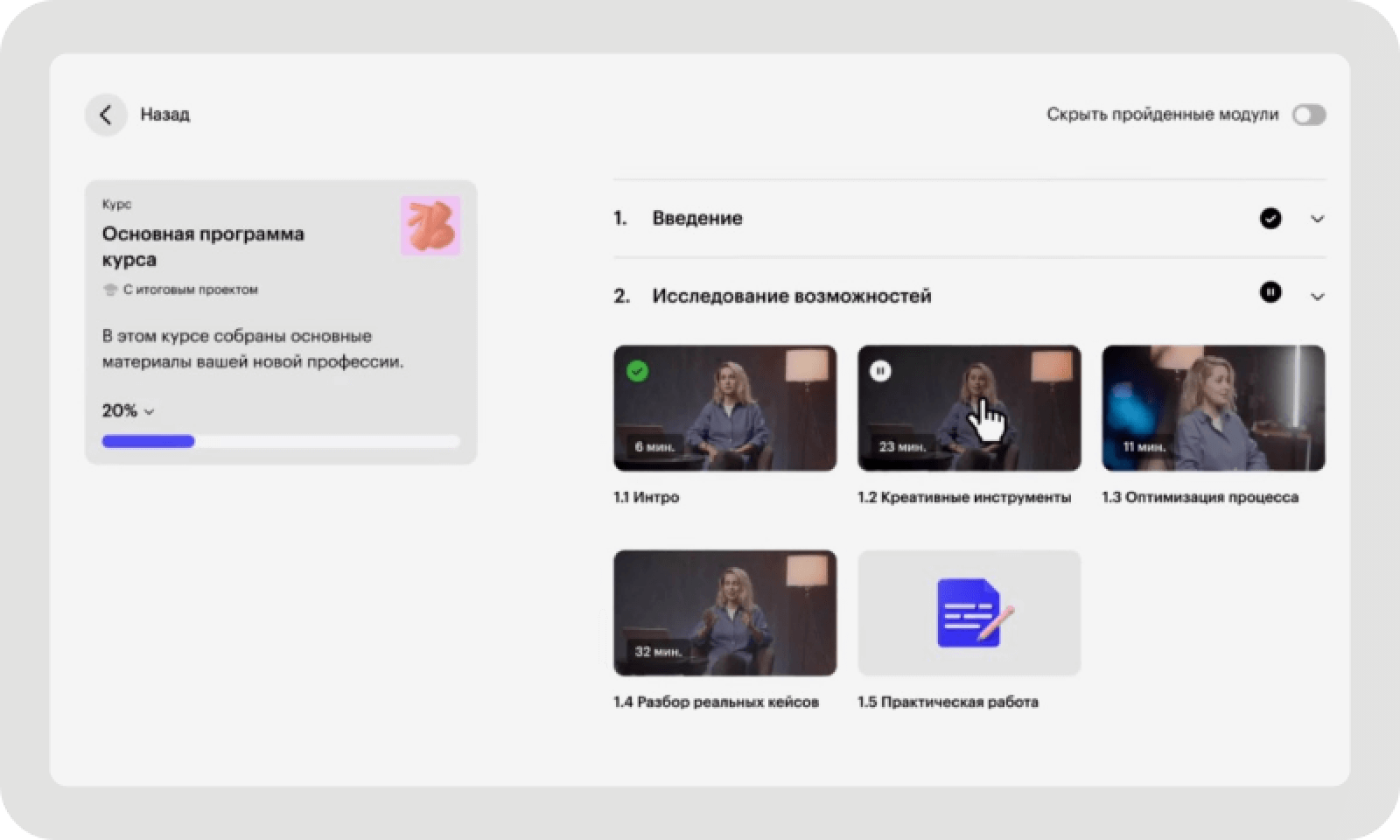Toggle the hide completed modules switch

[x=1309, y=115]
